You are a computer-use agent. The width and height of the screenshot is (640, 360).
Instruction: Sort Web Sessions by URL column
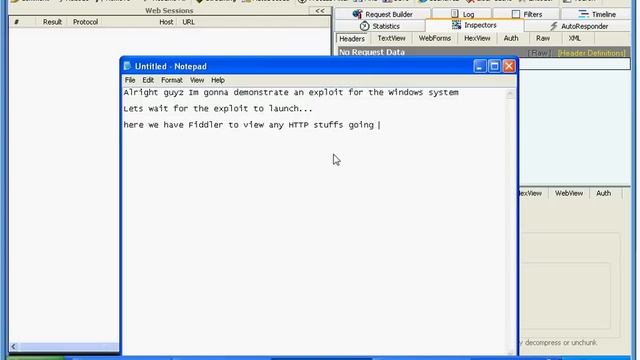click(x=188, y=22)
